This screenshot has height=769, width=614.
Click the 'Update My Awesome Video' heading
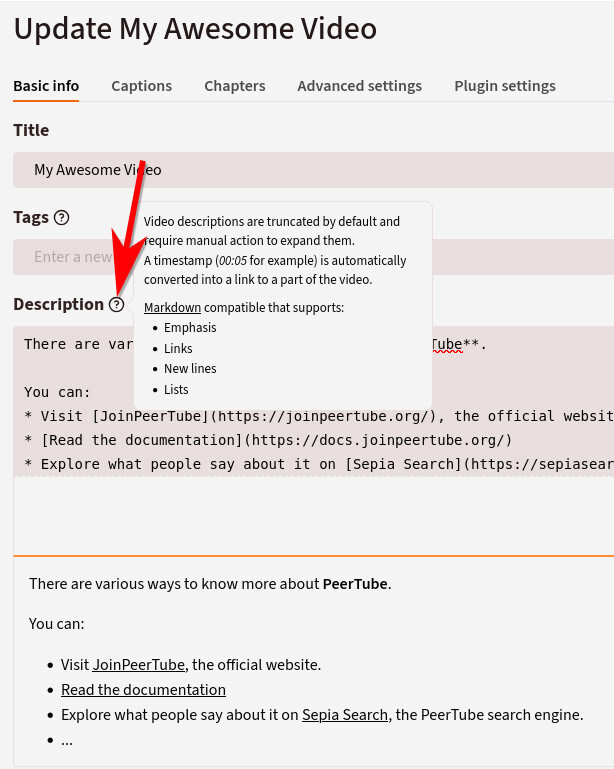[195, 28]
